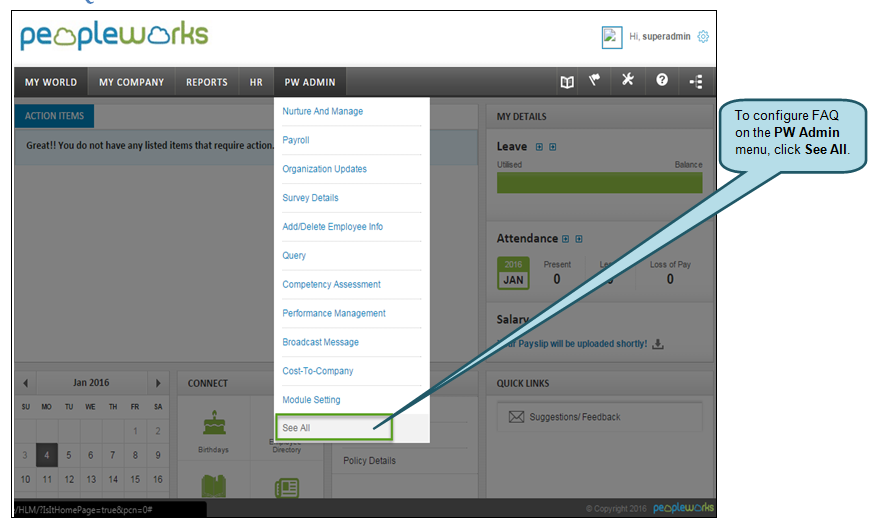The width and height of the screenshot is (869, 527).
Task: Choose Payroll from the PW Admin menu
Action: pos(296,140)
